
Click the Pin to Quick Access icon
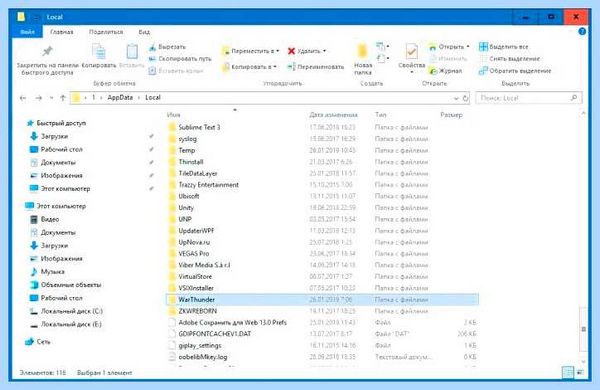pyautogui.click(x=47, y=51)
